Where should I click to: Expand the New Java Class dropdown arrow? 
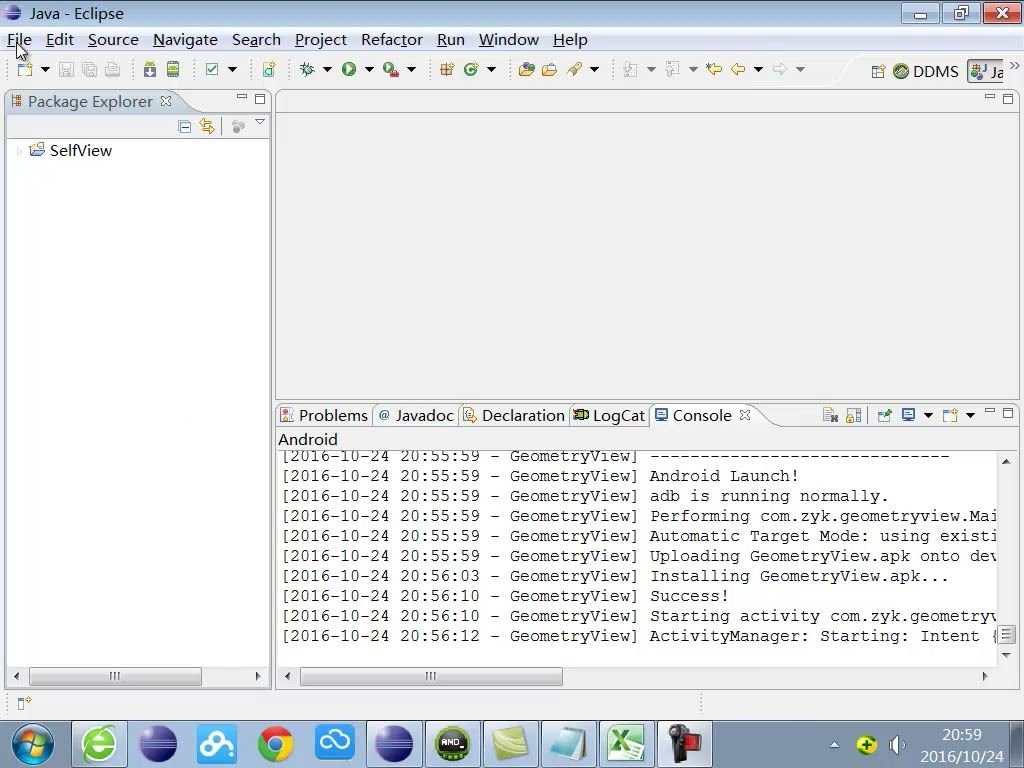(491, 69)
